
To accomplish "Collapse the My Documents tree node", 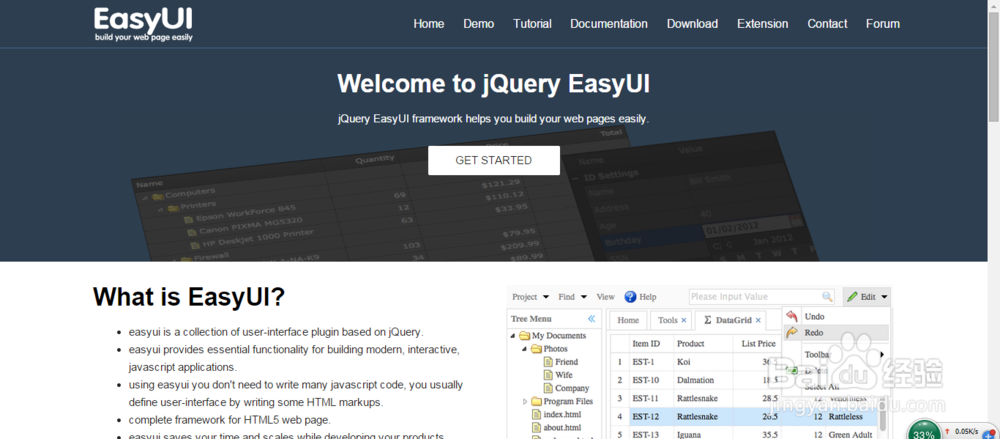I will tap(513, 336).
